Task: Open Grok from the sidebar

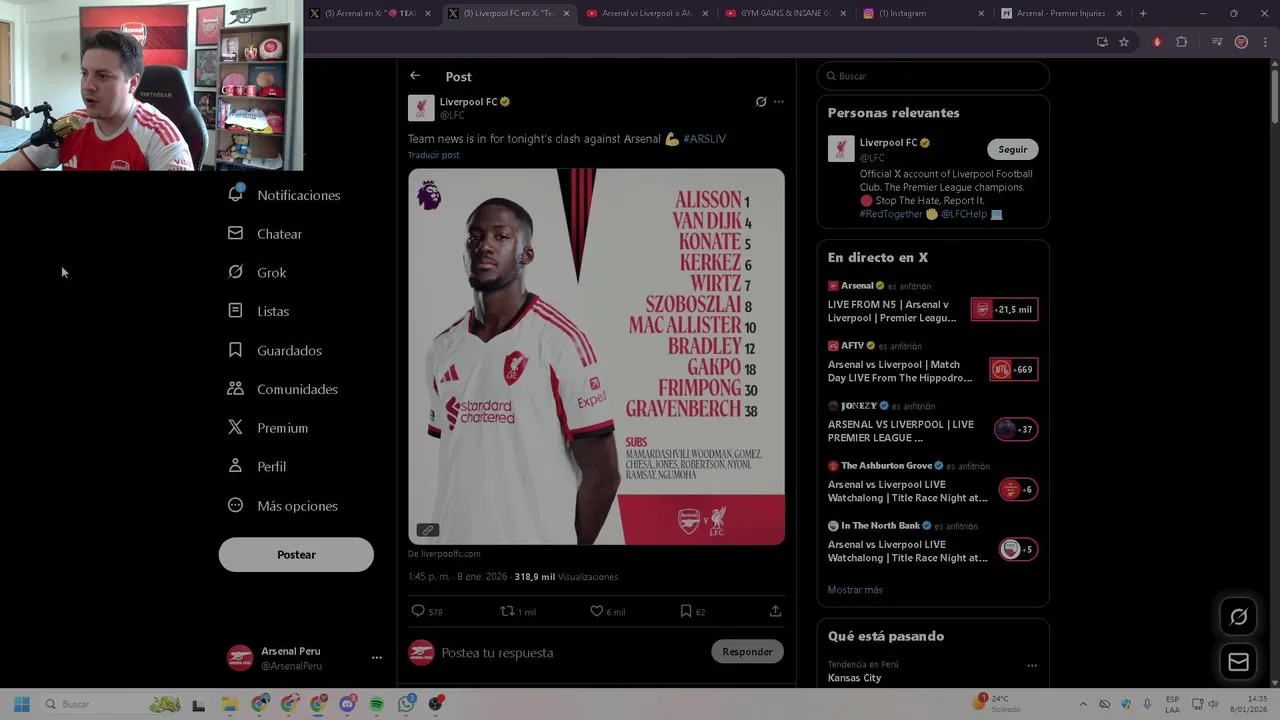Action: [257, 272]
